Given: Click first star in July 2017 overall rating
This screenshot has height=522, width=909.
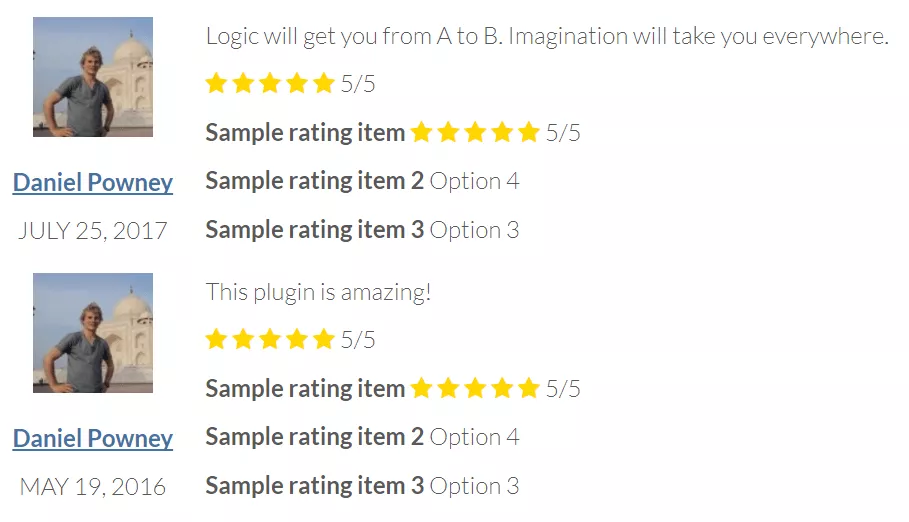Looking at the screenshot, I should [x=216, y=83].
